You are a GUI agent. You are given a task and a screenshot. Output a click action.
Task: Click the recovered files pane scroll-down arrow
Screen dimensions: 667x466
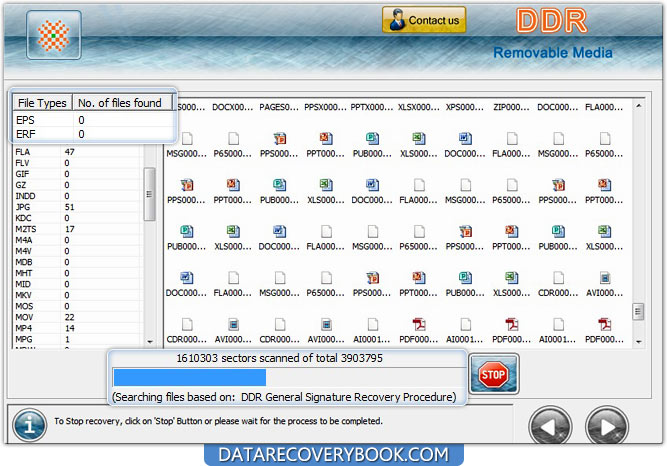click(x=638, y=342)
